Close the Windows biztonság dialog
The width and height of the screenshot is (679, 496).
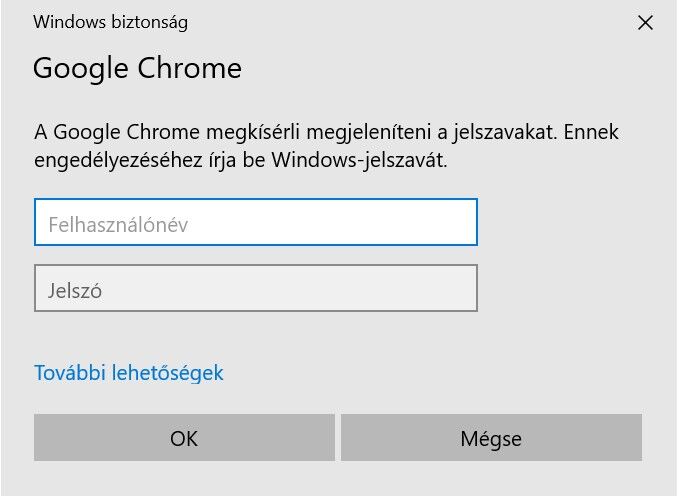pyautogui.click(x=645, y=22)
